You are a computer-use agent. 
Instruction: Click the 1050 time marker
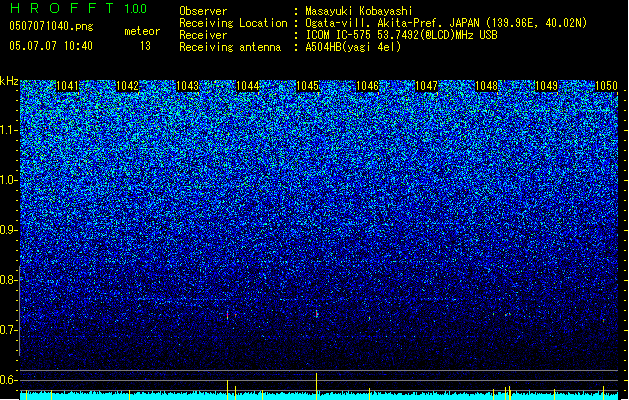606,86
